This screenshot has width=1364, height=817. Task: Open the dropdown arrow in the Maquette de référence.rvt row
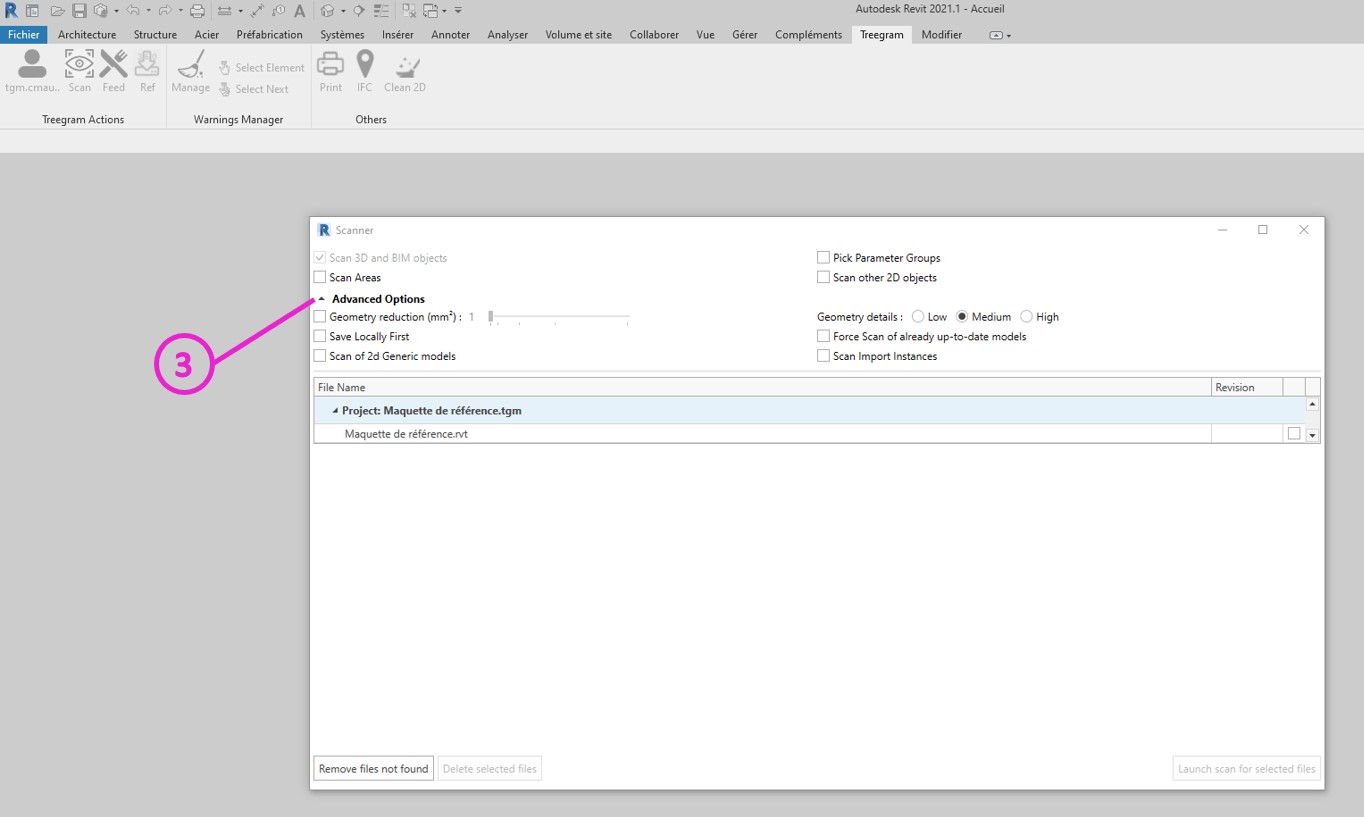click(1312, 436)
